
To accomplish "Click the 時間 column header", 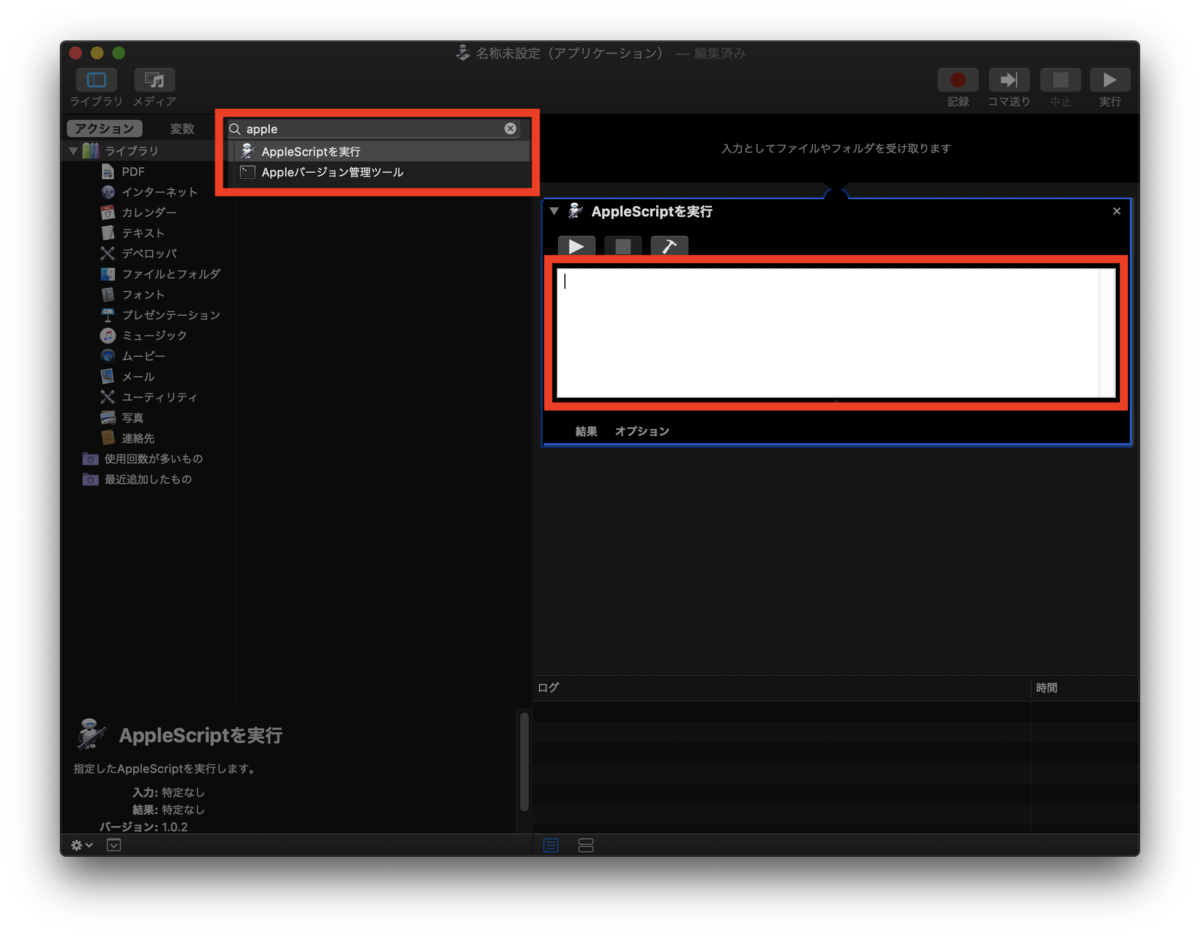I will point(1085,688).
